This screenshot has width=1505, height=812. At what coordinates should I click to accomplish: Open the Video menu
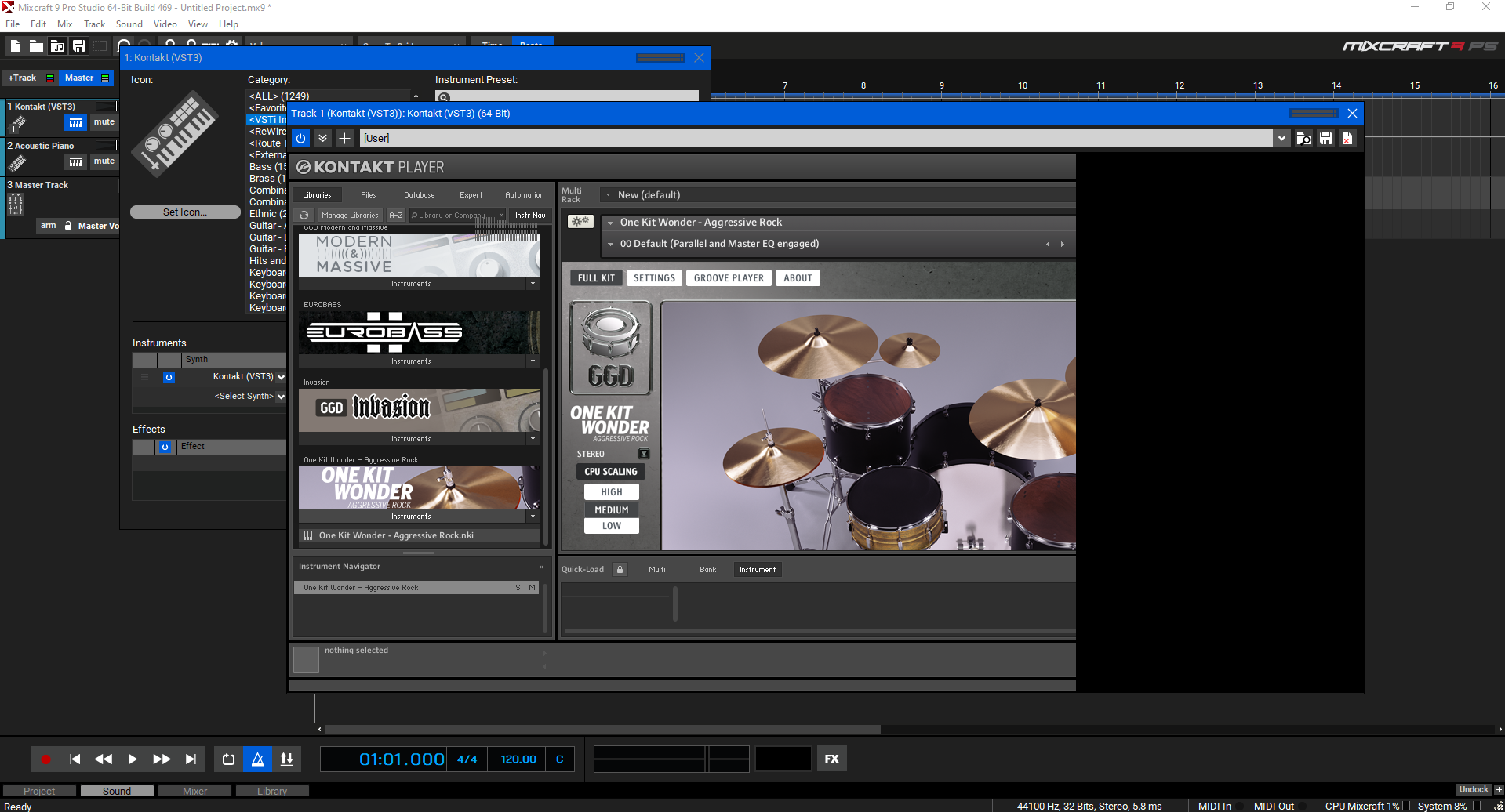[x=165, y=24]
